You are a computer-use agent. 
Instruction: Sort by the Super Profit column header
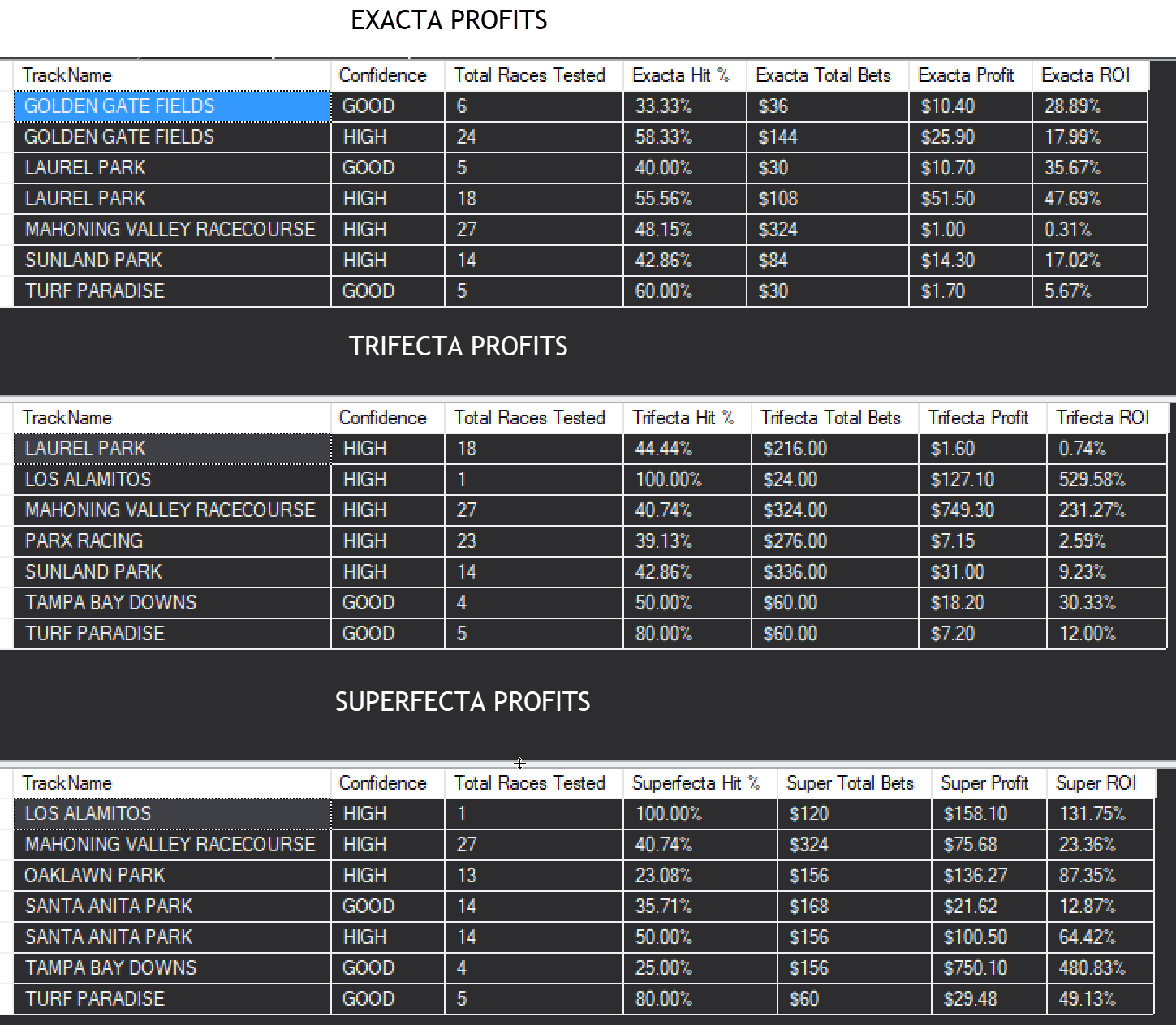(x=989, y=783)
